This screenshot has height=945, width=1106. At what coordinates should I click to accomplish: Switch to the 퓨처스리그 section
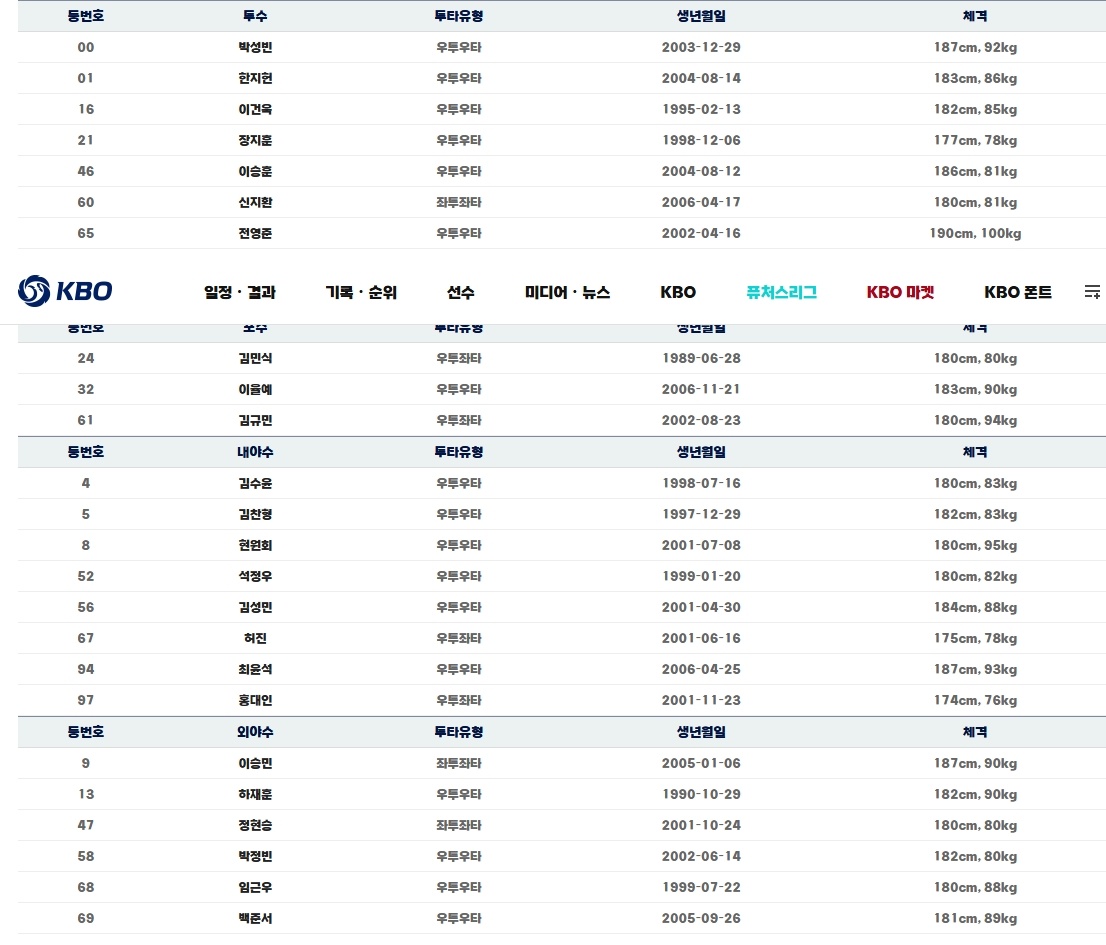pyautogui.click(x=781, y=293)
